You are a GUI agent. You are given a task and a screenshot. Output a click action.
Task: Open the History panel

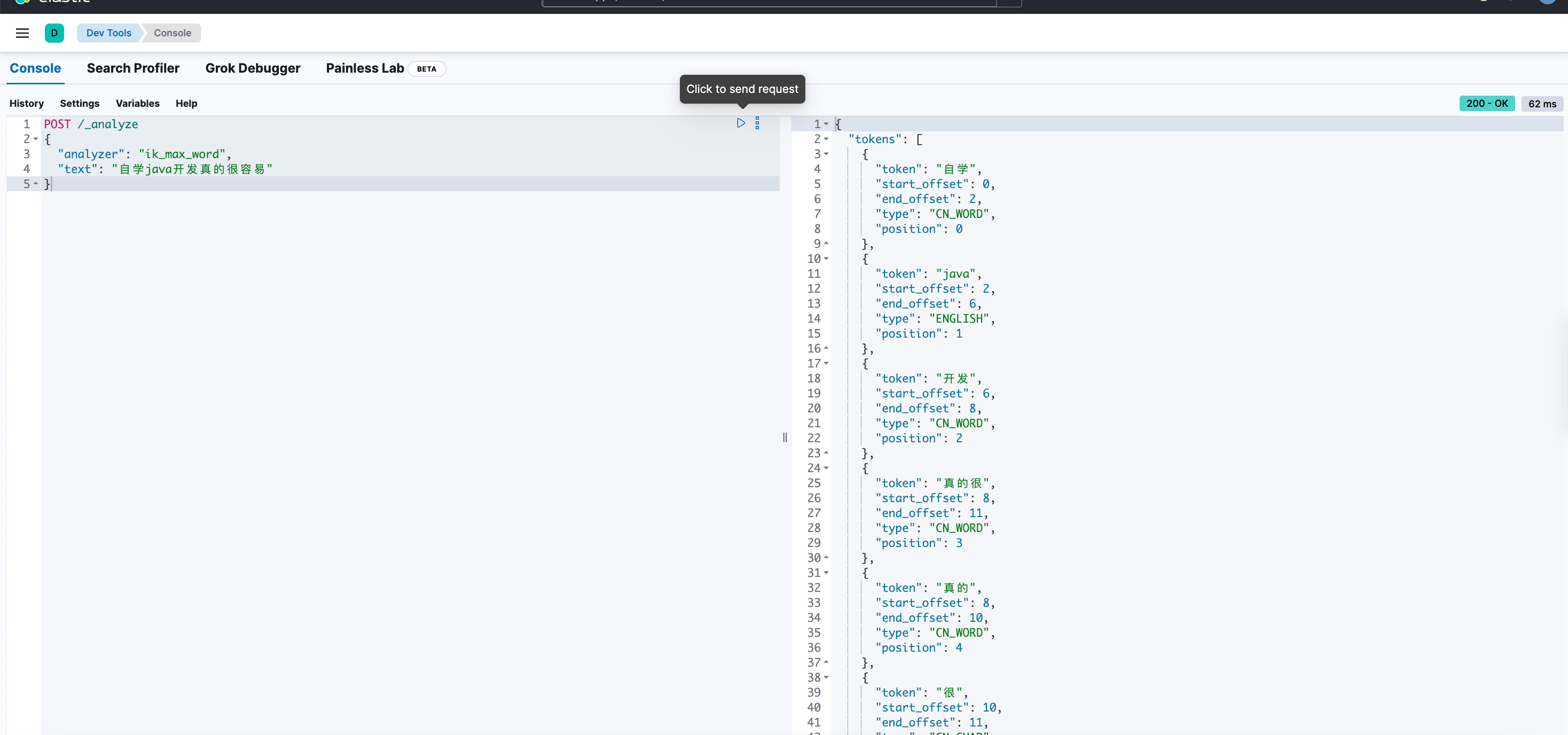click(26, 104)
